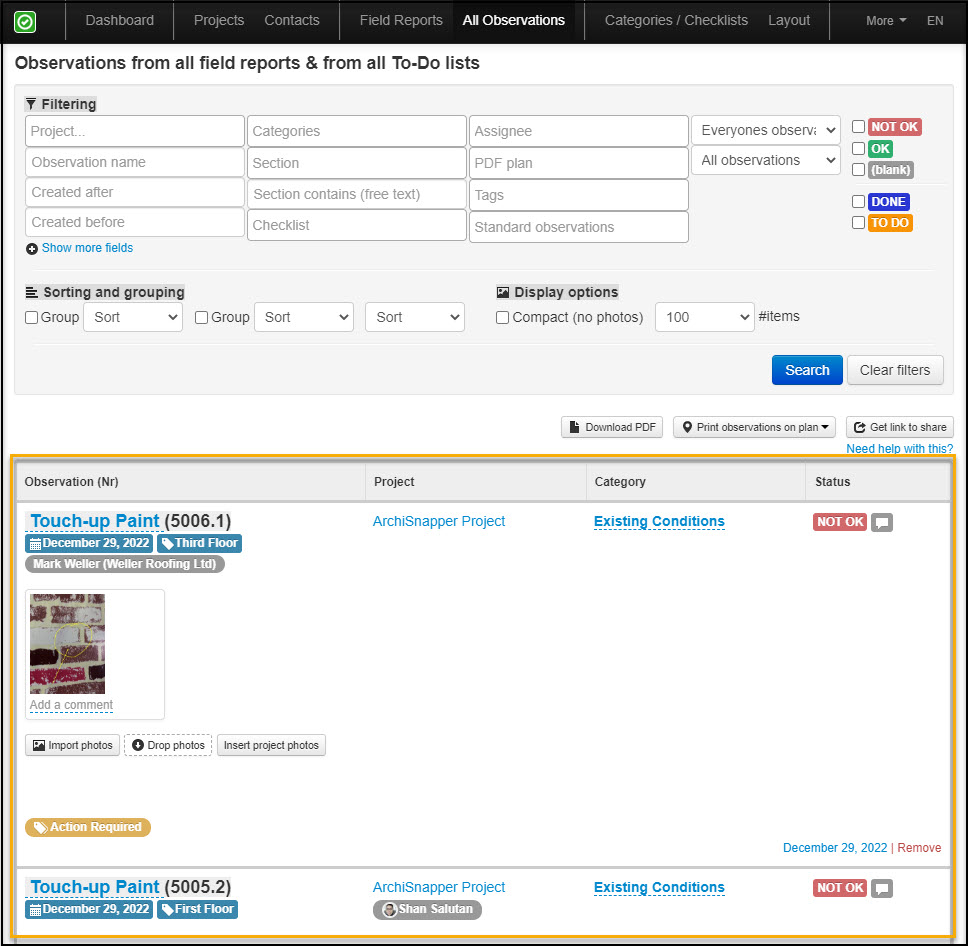Select the All Observations tab
This screenshot has width=968, height=946.
pos(514,20)
